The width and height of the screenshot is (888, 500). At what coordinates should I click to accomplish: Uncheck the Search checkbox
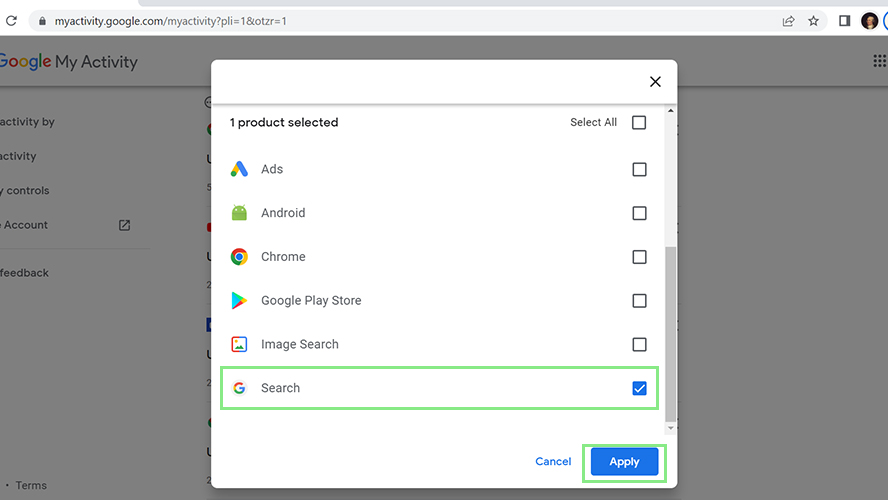[639, 388]
